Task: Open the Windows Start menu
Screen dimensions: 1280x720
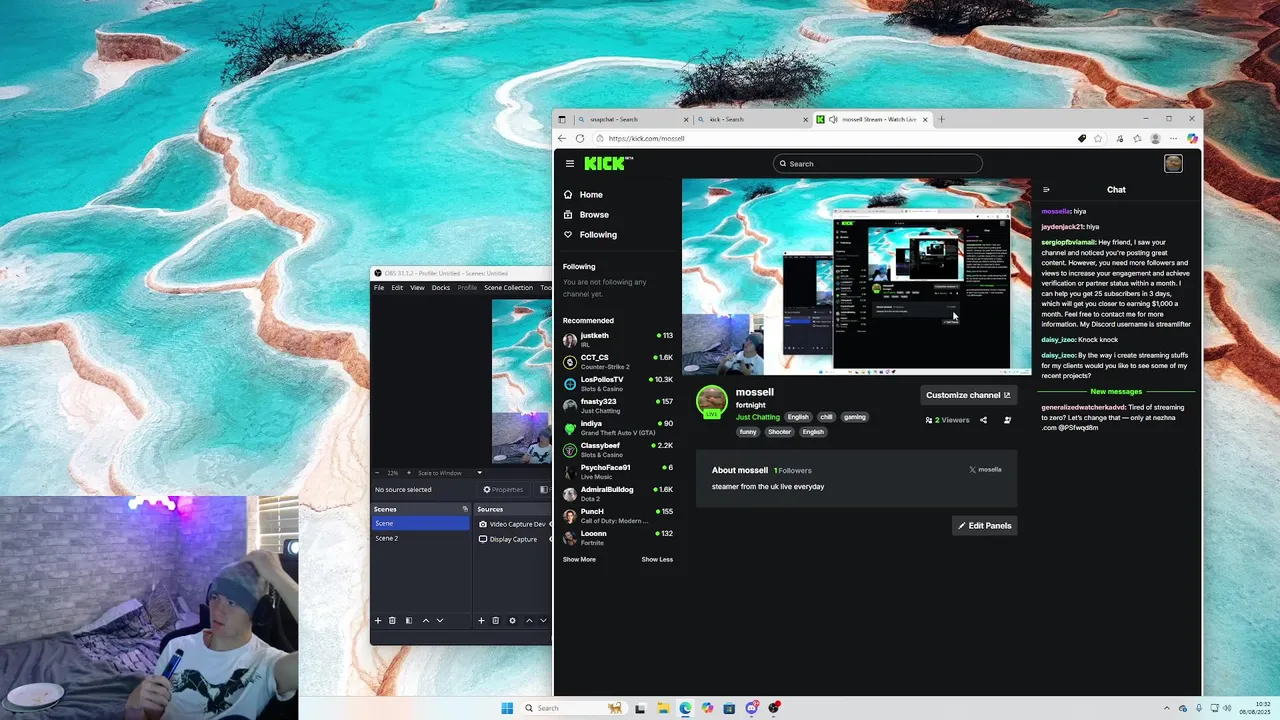Action: (x=507, y=708)
